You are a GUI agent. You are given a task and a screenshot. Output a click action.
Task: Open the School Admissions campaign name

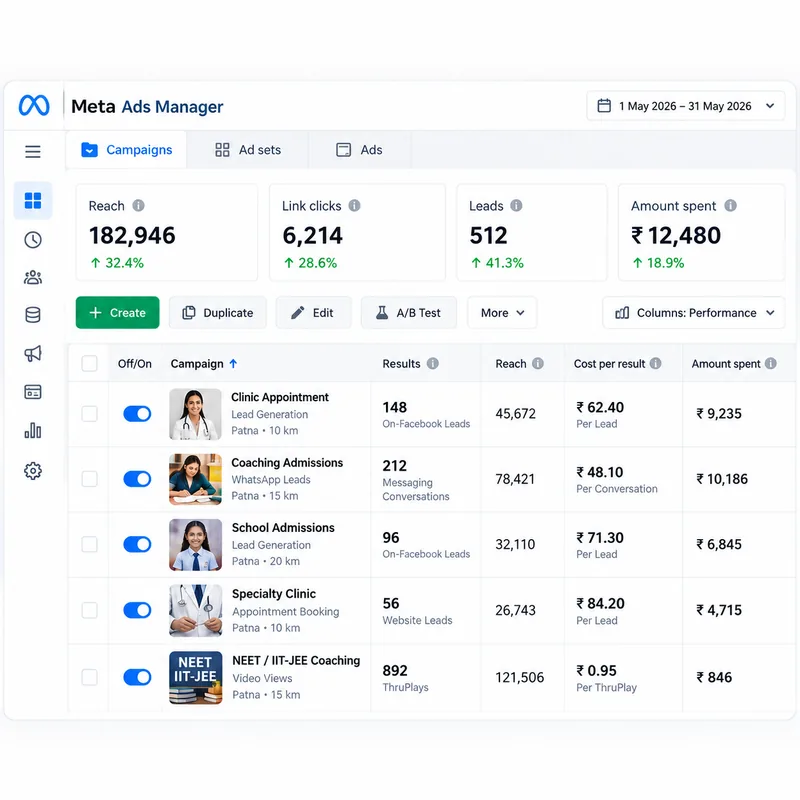point(283,528)
